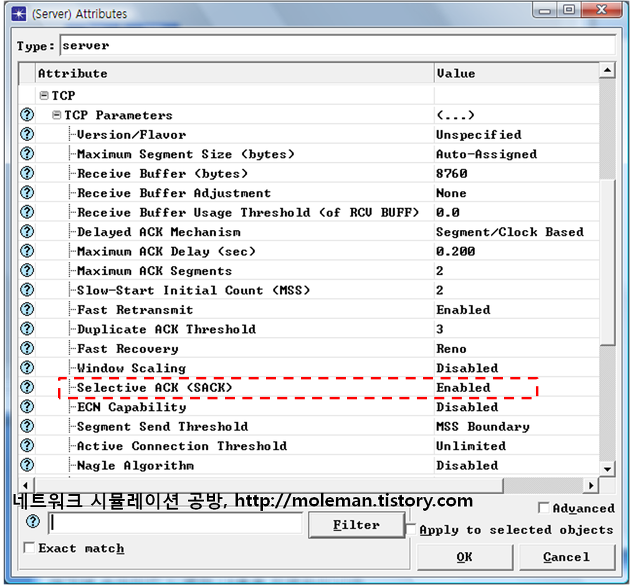Select the Maximum ACK Segments attribute name

(154, 271)
